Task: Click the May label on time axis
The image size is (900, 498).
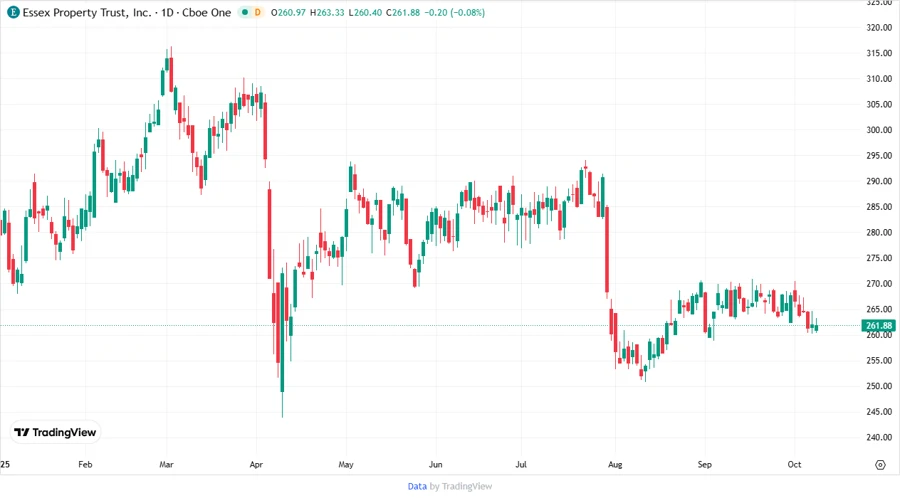Action: pos(346,464)
